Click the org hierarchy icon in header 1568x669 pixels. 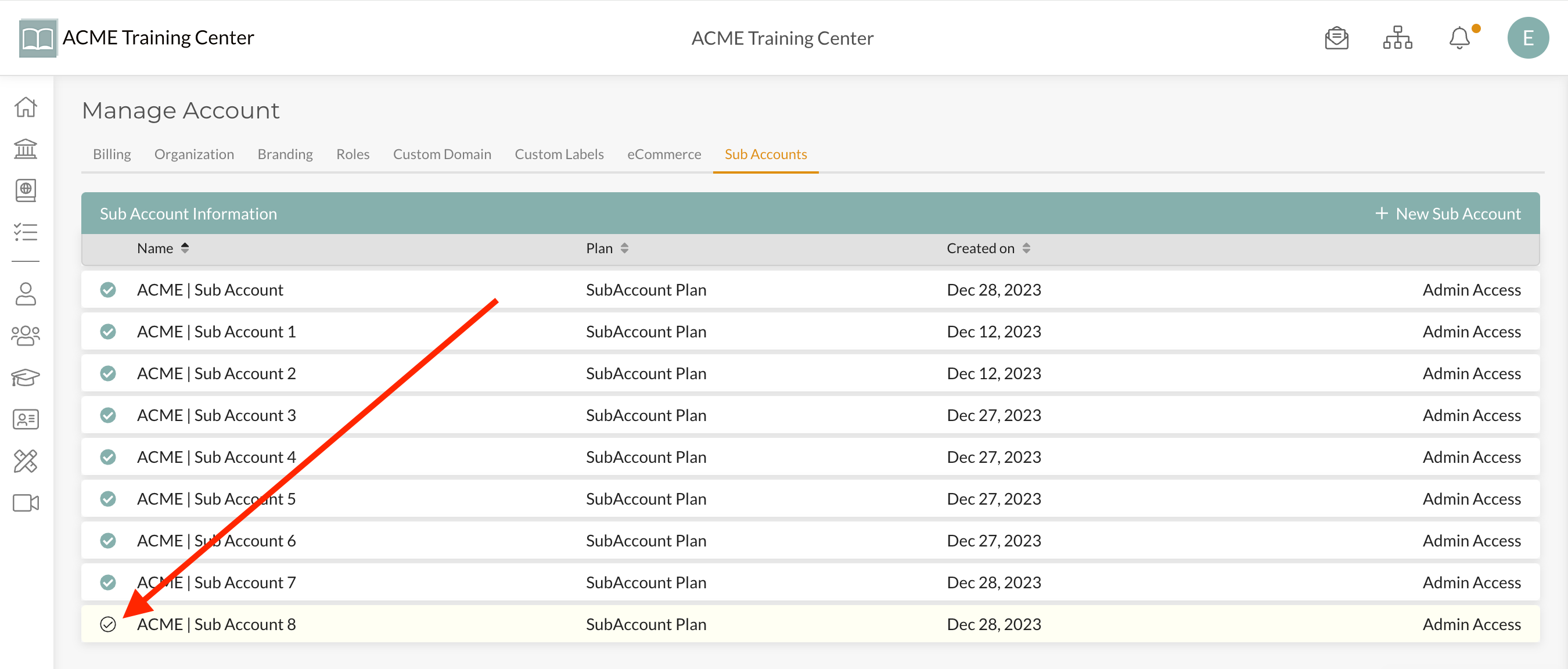click(x=1397, y=38)
